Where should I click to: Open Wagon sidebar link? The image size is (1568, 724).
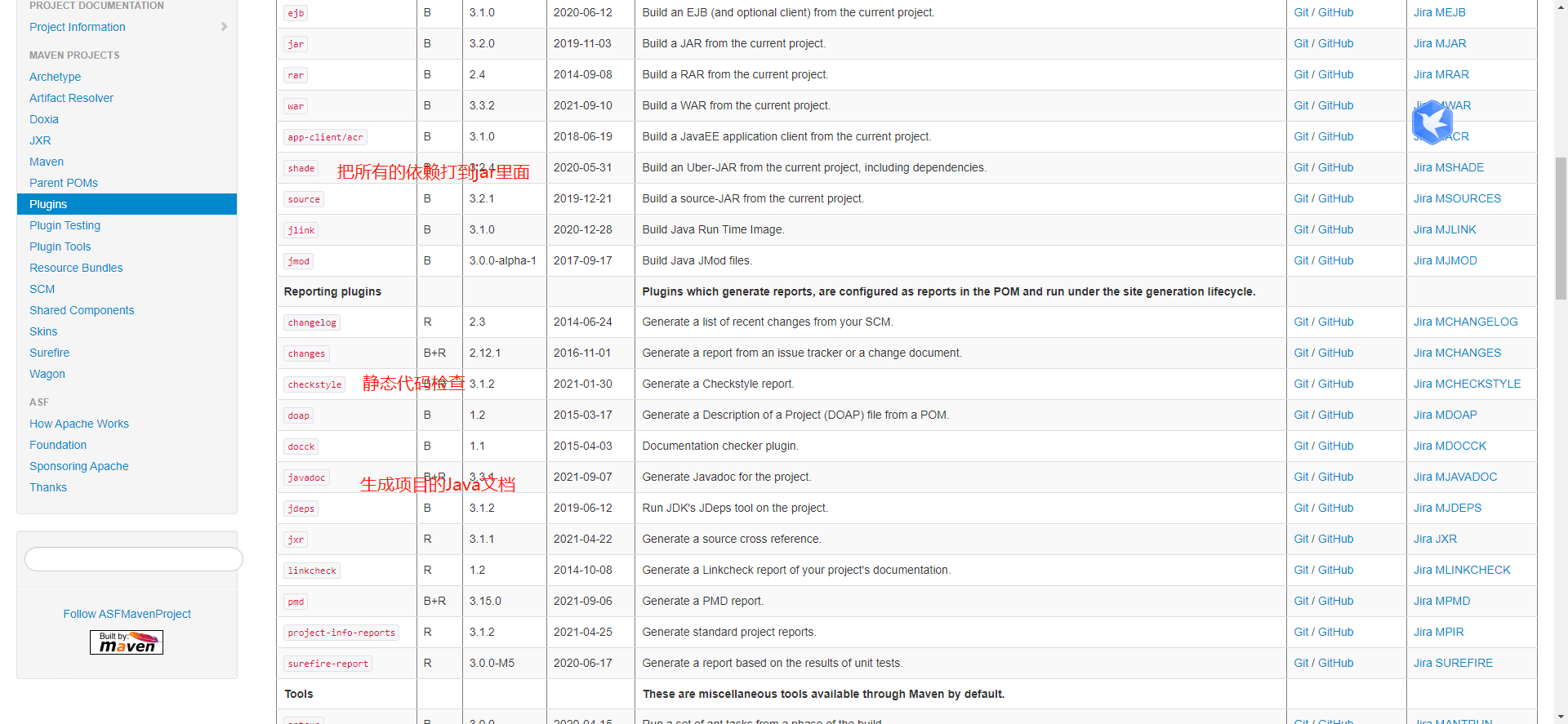point(47,374)
